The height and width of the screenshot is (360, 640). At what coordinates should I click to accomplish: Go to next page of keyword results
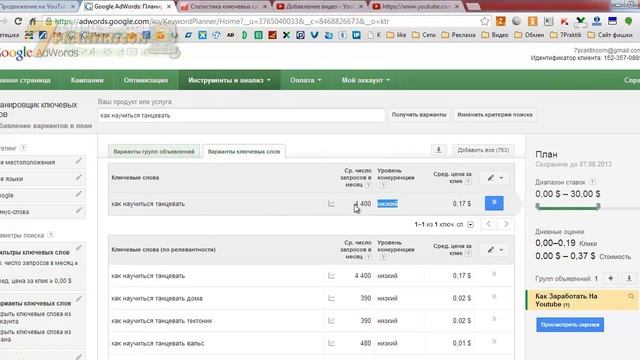(x=506, y=224)
